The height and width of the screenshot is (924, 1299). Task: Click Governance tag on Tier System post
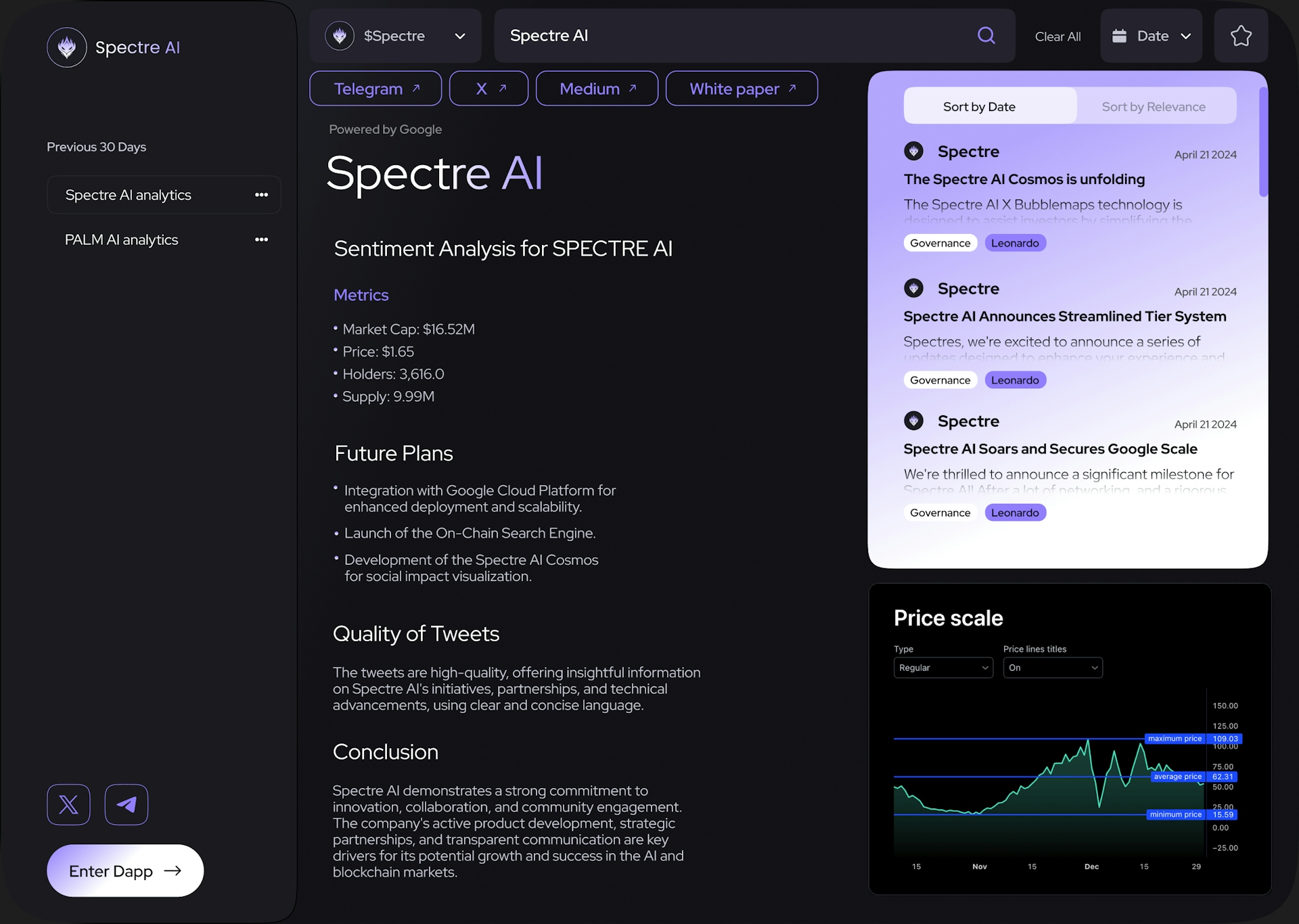coord(940,380)
